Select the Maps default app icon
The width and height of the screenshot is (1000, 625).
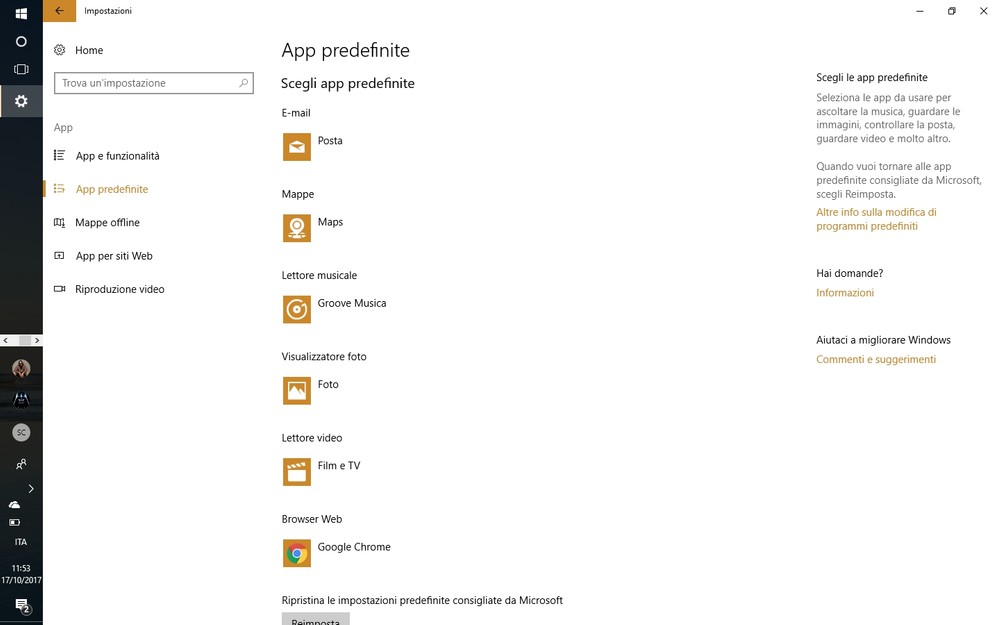(x=297, y=228)
